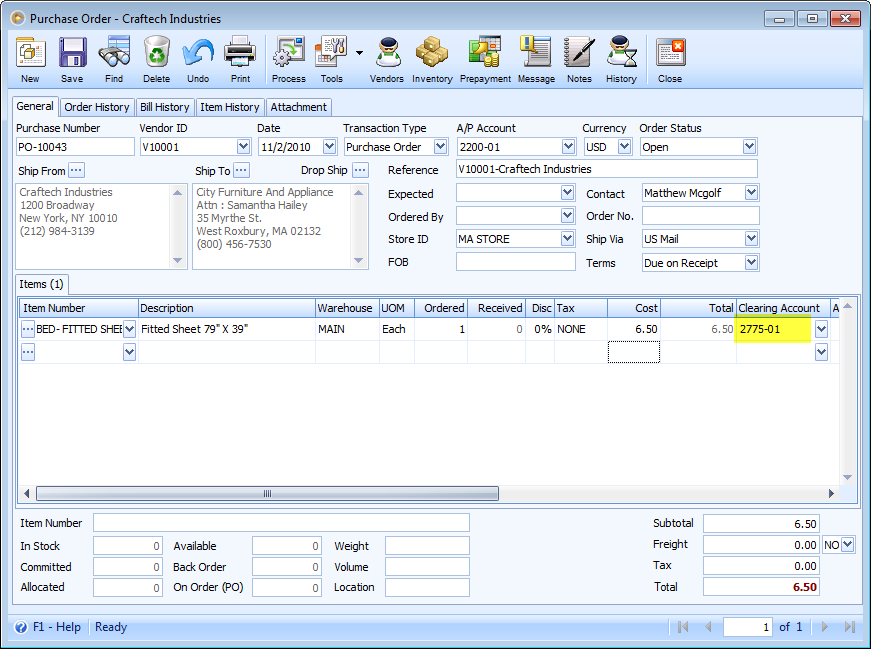
Task: Open the Date picker dropdown
Action: [329, 147]
